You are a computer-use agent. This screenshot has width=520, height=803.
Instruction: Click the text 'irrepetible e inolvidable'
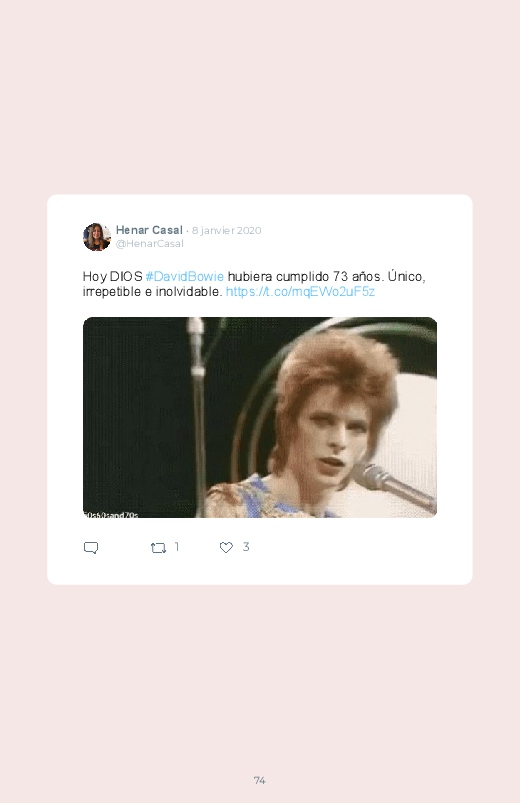click(152, 292)
